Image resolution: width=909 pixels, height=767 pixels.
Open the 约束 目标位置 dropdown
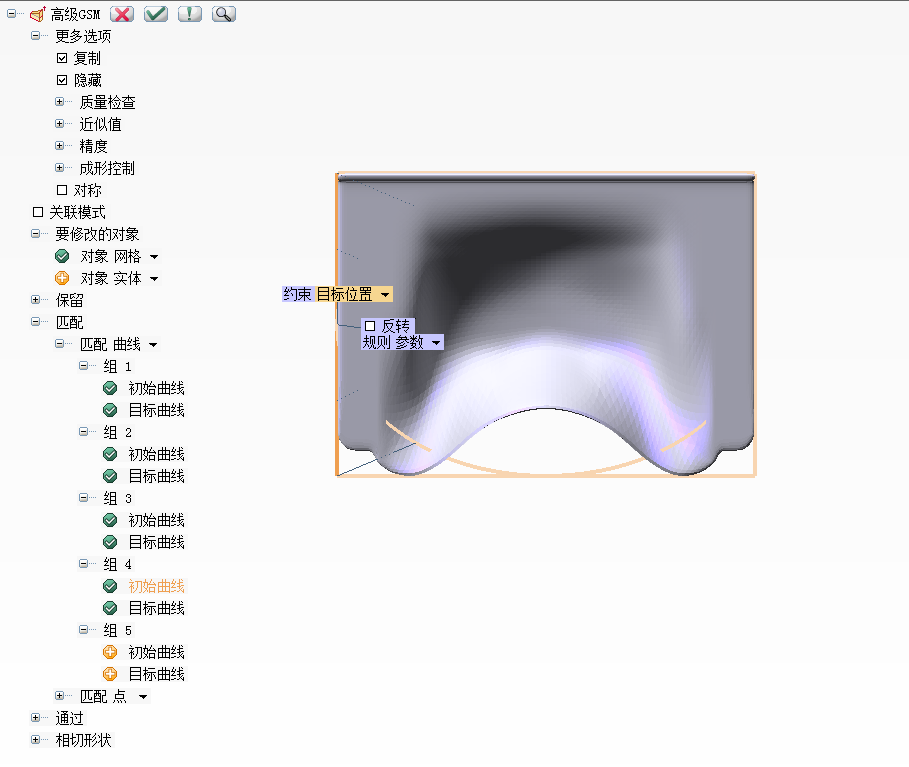pos(385,294)
